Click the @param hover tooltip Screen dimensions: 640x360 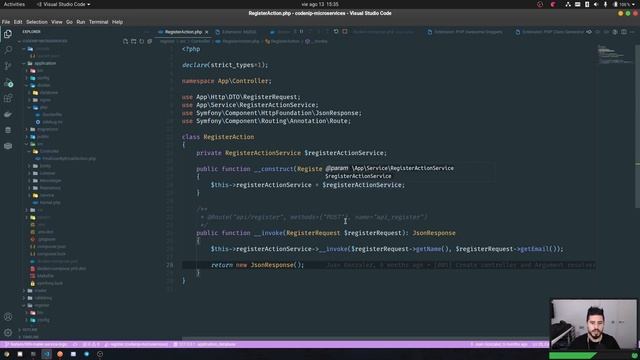click(409, 172)
